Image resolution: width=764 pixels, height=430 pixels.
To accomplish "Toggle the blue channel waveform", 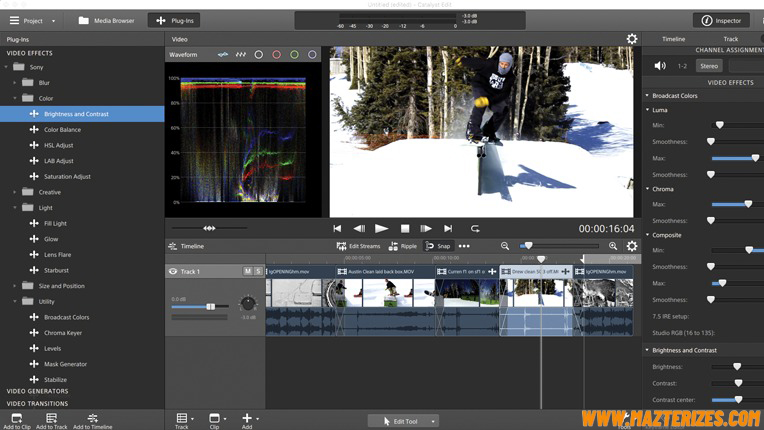I will pyautogui.click(x=312, y=55).
